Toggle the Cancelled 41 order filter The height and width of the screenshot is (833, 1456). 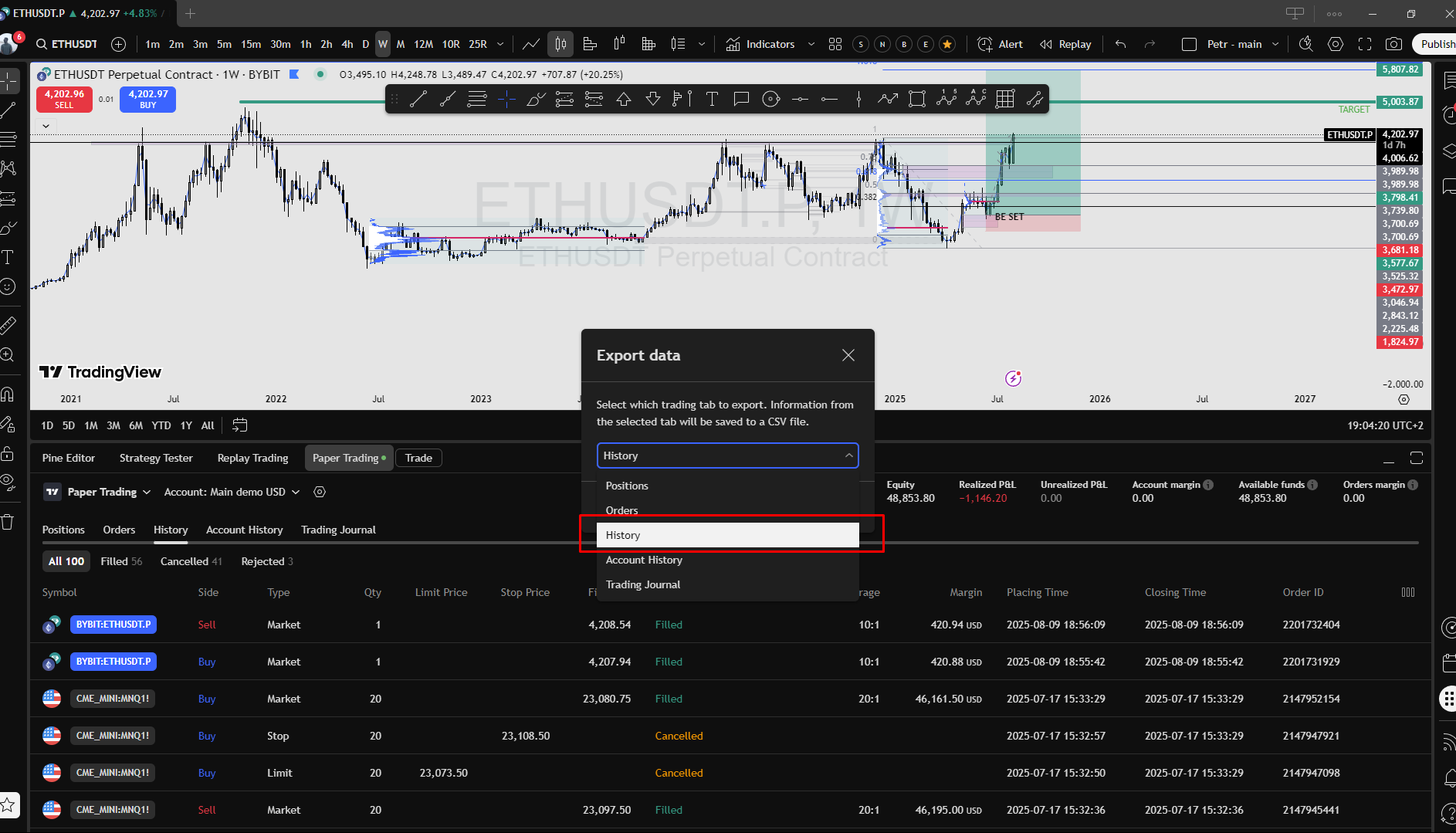tap(191, 561)
